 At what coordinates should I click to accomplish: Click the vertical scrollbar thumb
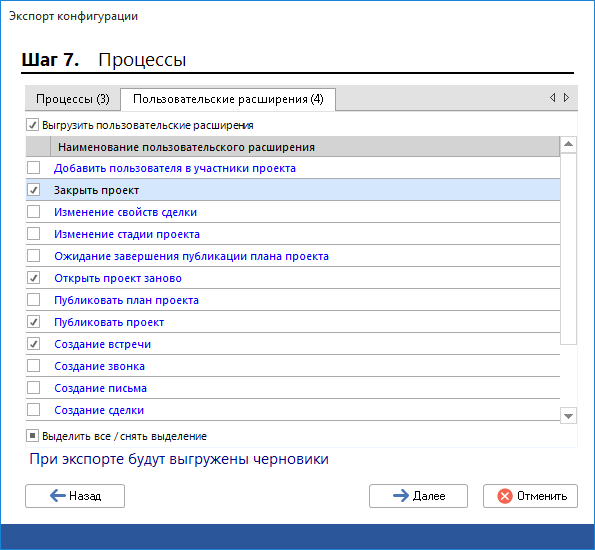tap(568, 249)
